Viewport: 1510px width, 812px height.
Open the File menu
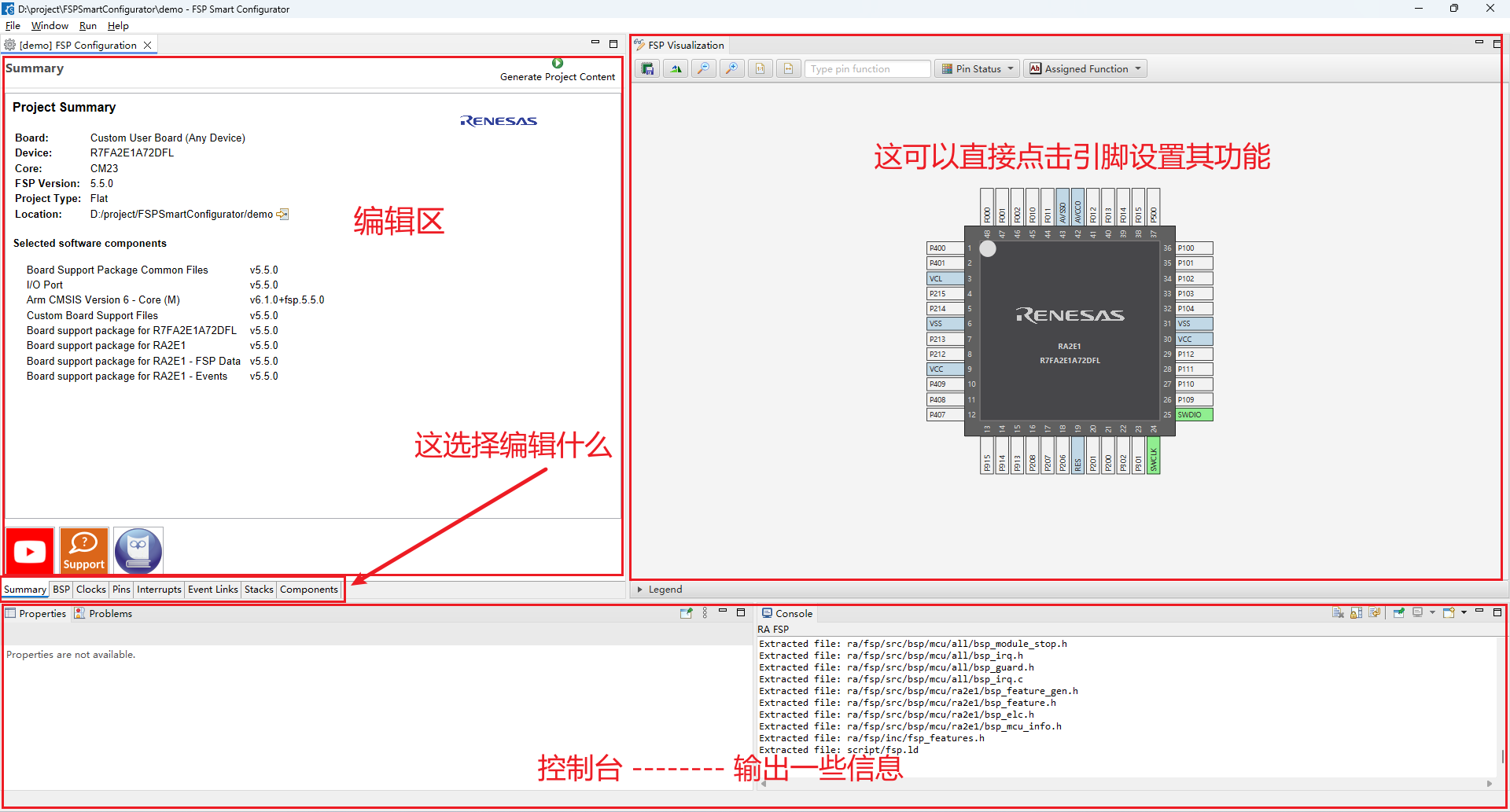pos(13,26)
